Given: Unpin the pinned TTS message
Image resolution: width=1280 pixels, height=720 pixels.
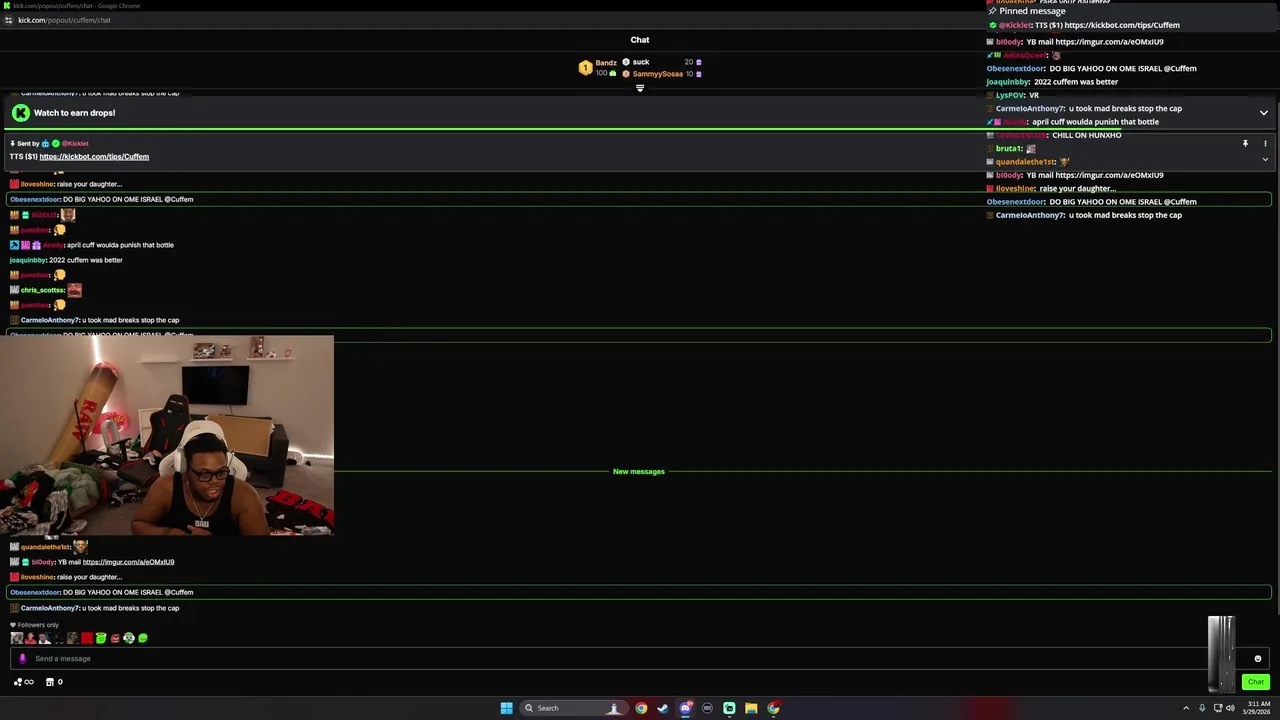Looking at the screenshot, I should coord(1245,144).
